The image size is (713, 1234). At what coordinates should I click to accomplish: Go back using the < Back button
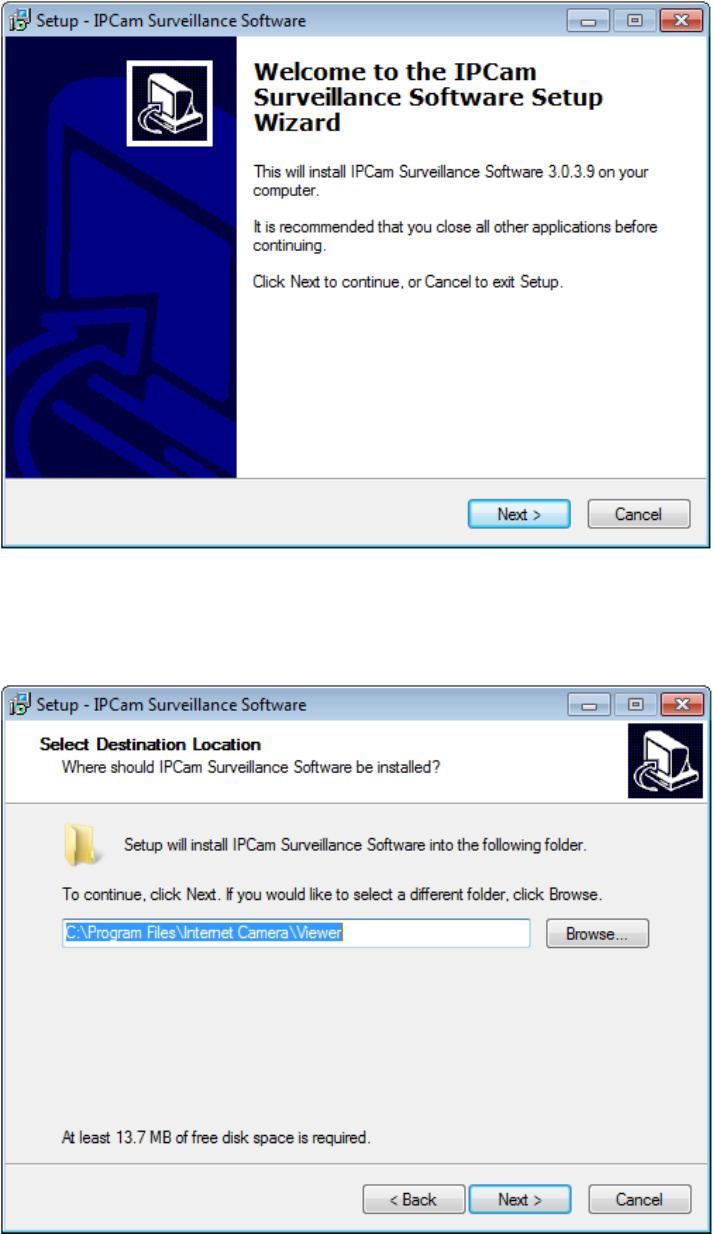[414, 1199]
